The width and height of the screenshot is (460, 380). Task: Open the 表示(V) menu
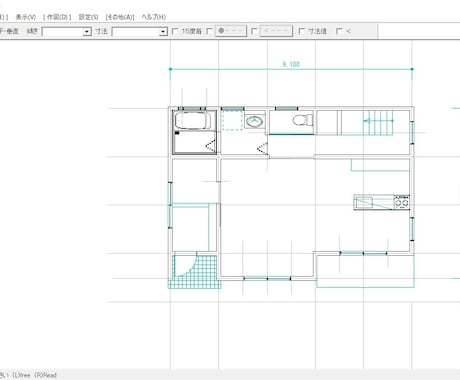26,17
